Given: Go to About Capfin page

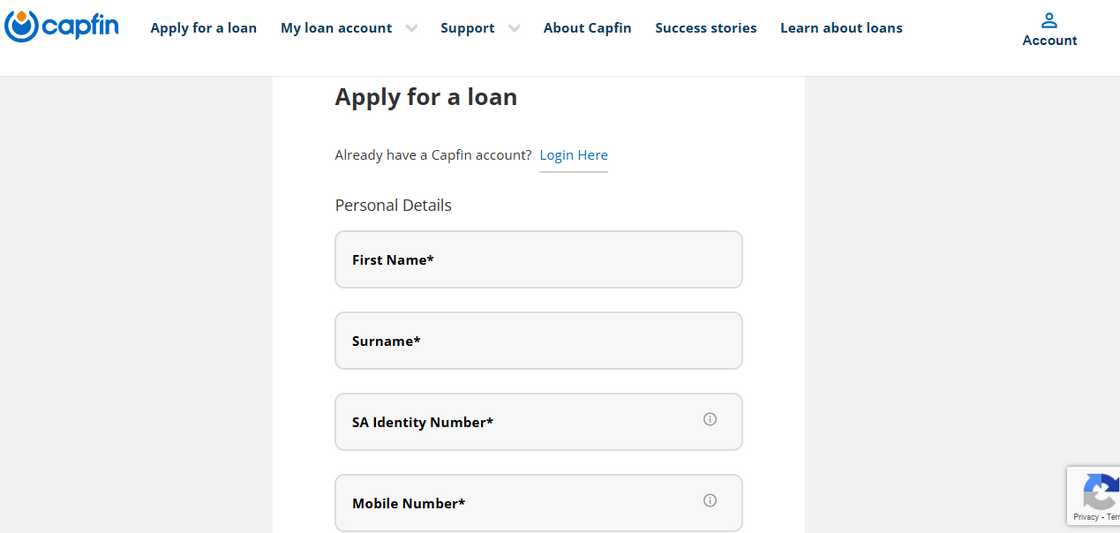Looking at the screenshot, I should click(587, 28).
